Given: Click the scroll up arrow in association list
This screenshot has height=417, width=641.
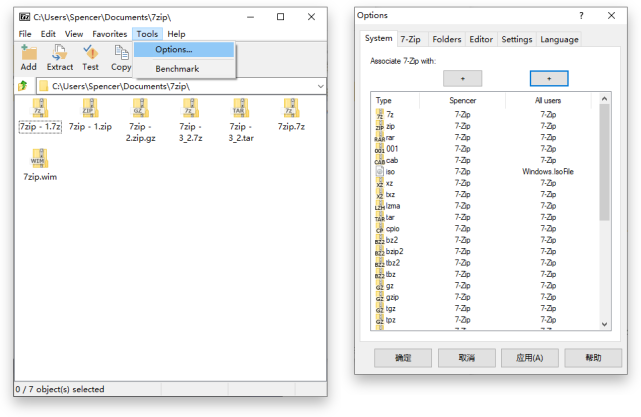Looking at the screenshot, I should [x=605, y=99].
